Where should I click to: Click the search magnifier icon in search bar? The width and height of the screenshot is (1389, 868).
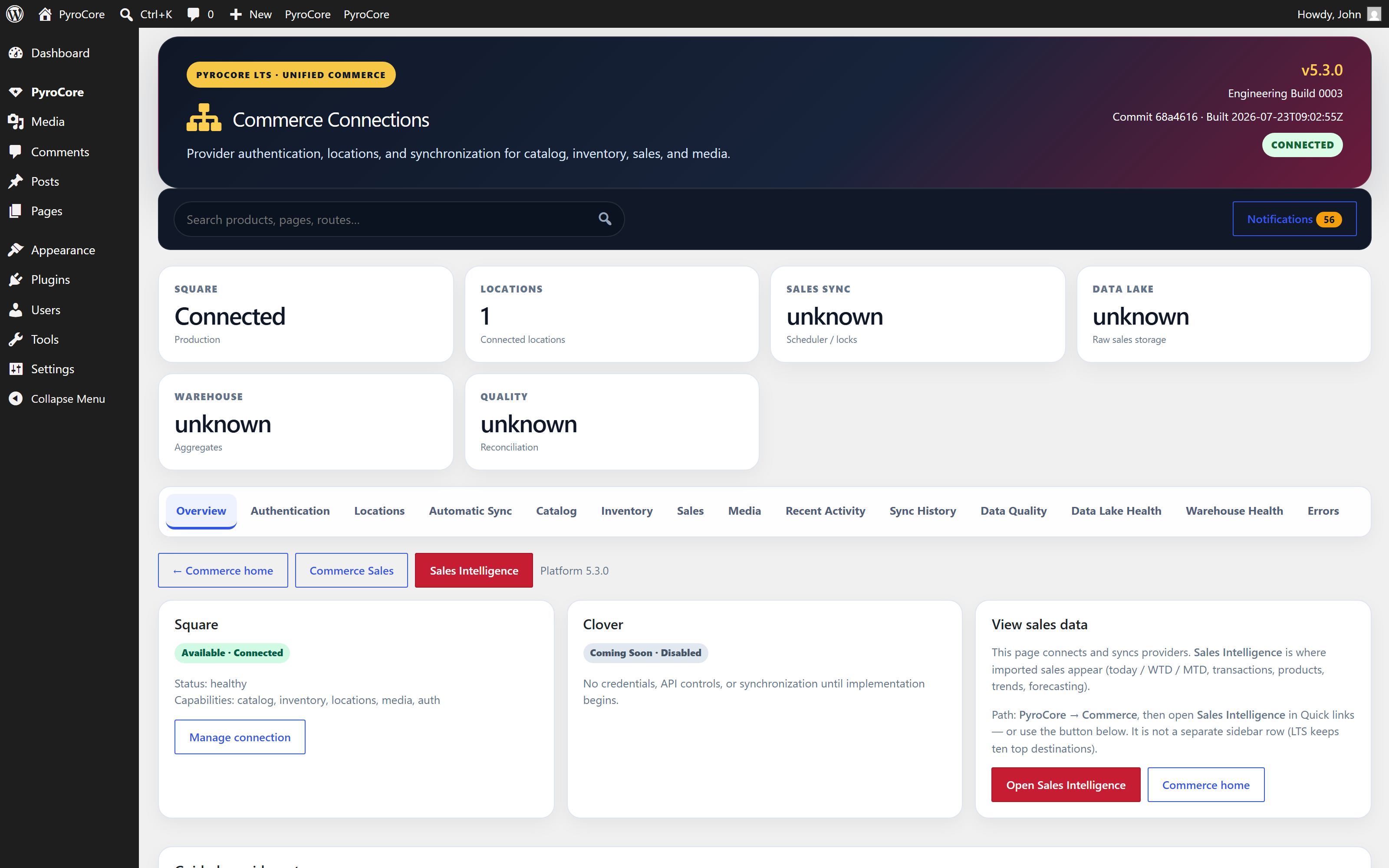(x=605, y=219)
